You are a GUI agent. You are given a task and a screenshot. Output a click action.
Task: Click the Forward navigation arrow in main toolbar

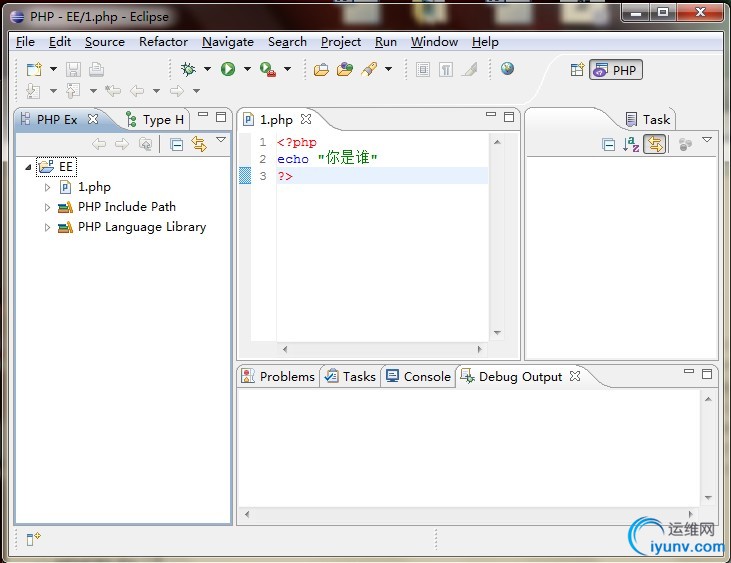(x=177, y=91)
